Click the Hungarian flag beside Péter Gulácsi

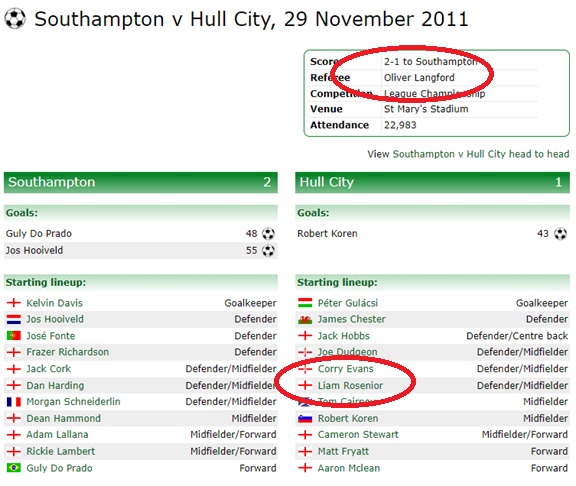click(x=305, y=303)
